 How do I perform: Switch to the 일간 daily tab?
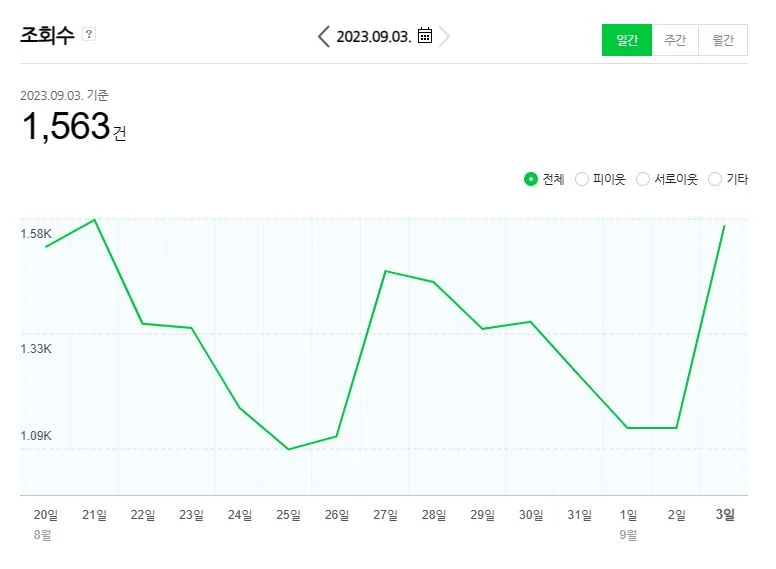pyautogui.click(x=627, y=40)
